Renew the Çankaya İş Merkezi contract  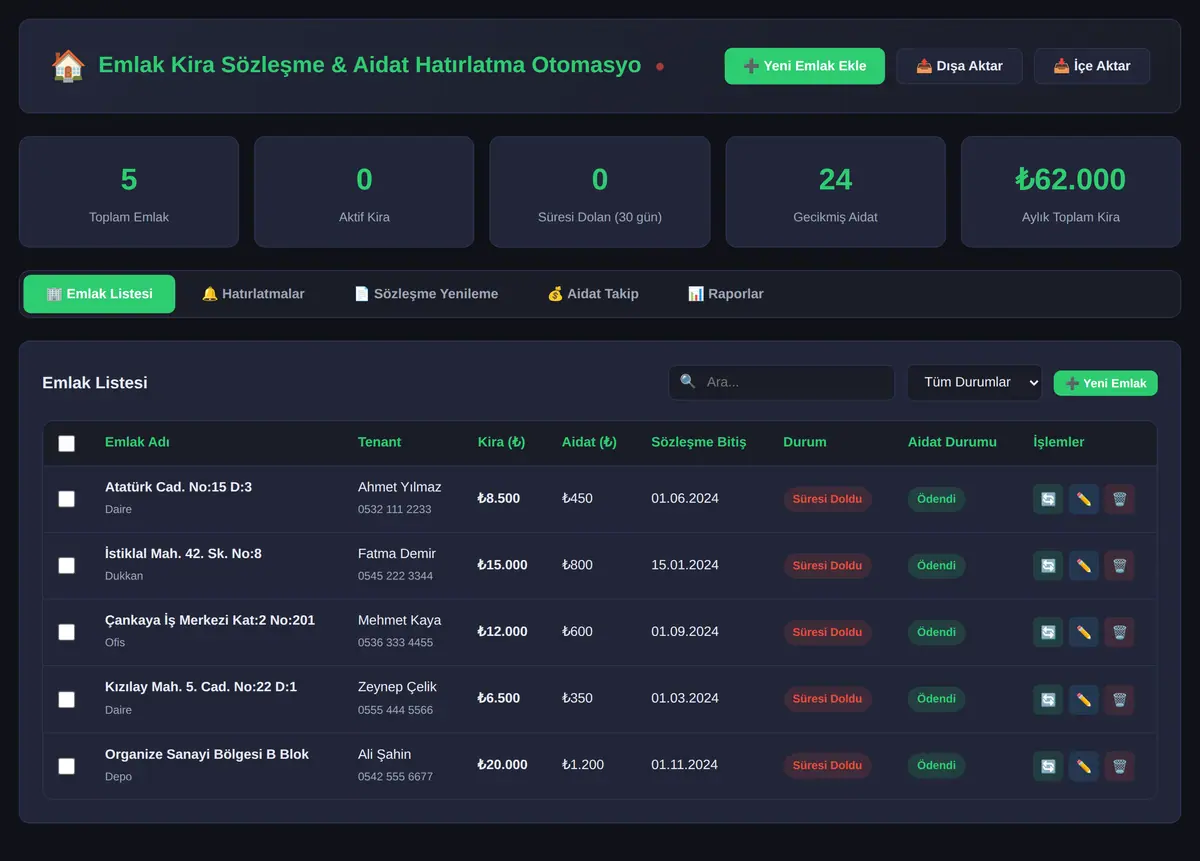click(1048, 632)
